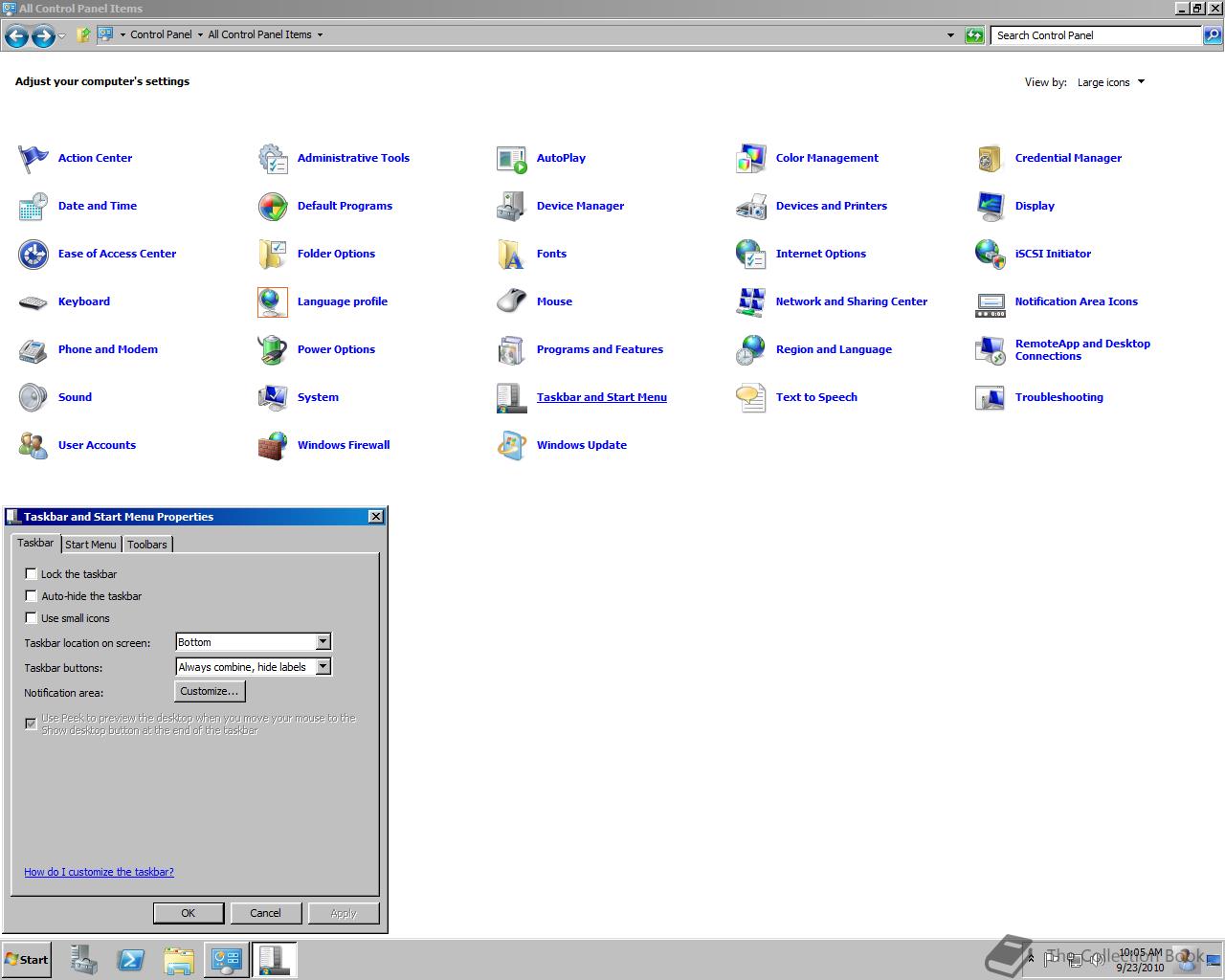This screenshot has height=980, width=1225.
Task: Open Administrative Tools icon
Action: [x=273, y=158]
